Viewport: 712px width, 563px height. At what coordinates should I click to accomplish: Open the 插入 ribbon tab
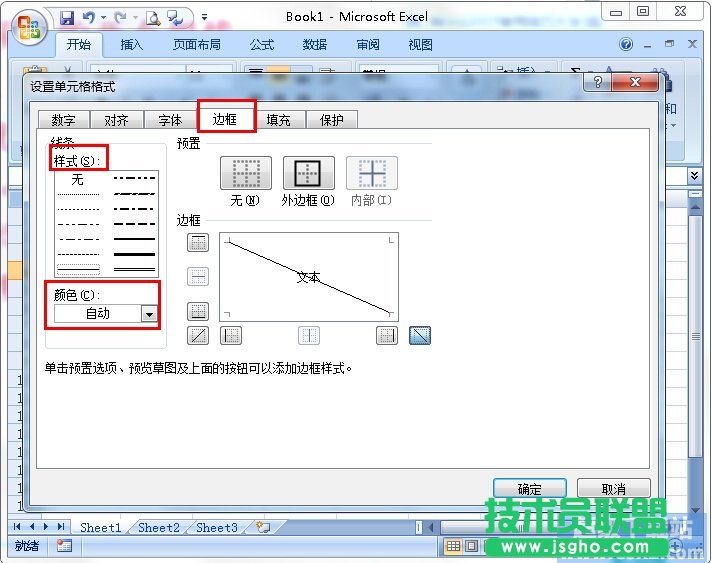(132, 44)
